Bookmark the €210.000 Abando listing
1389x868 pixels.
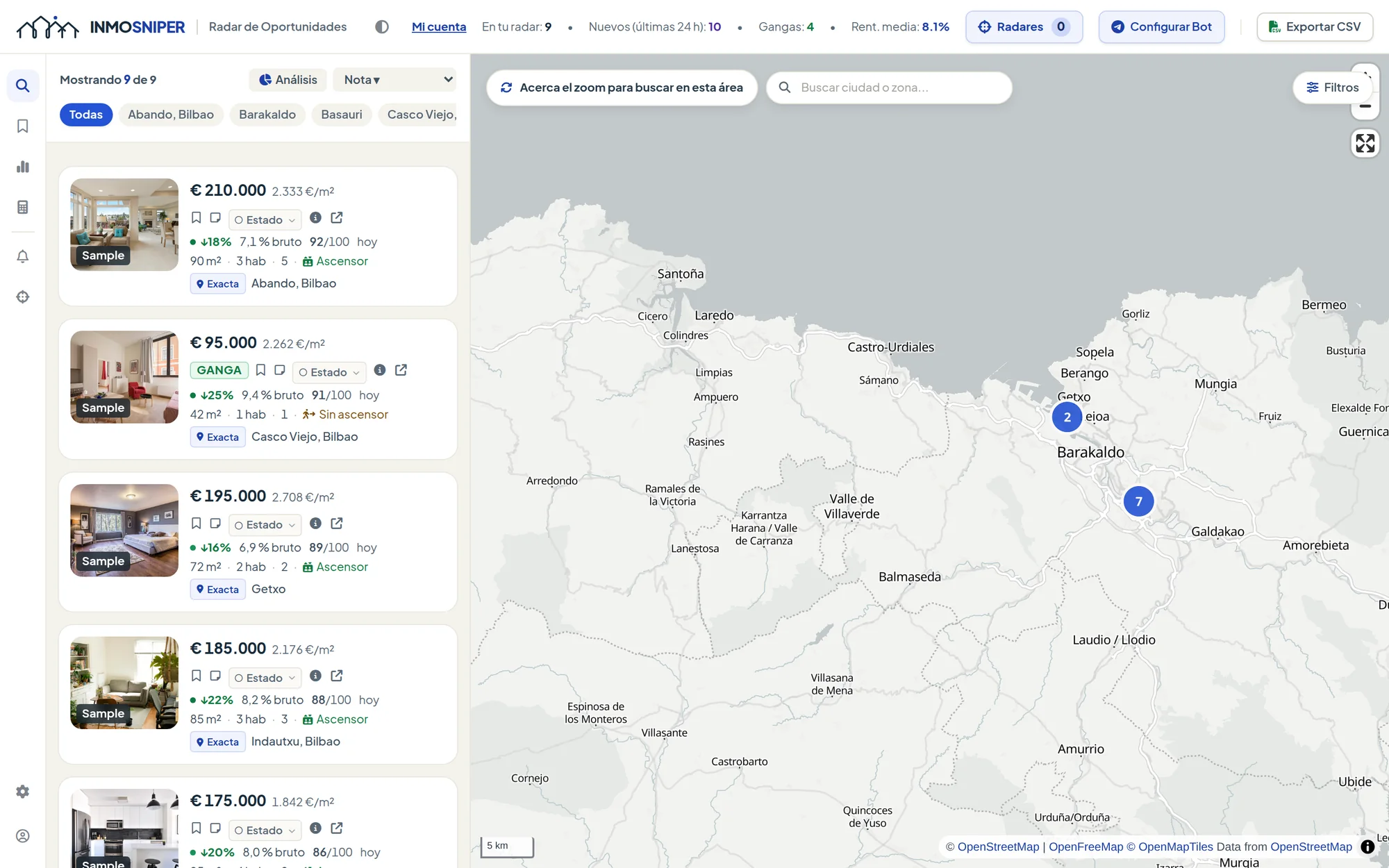click(197, 218)
